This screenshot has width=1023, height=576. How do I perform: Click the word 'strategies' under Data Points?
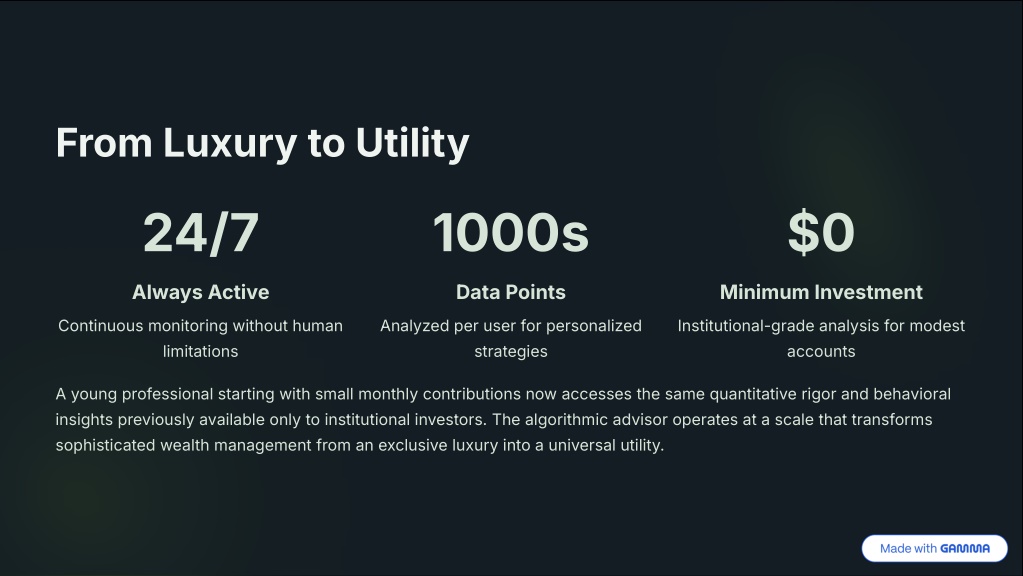(511, 352)
